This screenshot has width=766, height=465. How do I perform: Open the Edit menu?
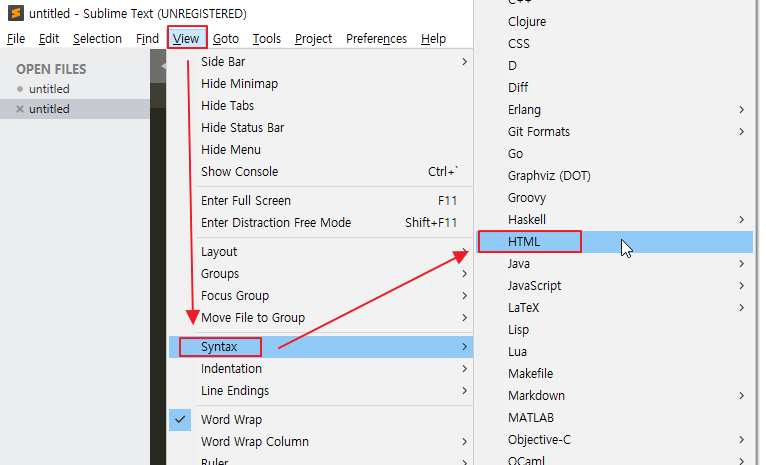pyautogui.click(x=49, y=39)
